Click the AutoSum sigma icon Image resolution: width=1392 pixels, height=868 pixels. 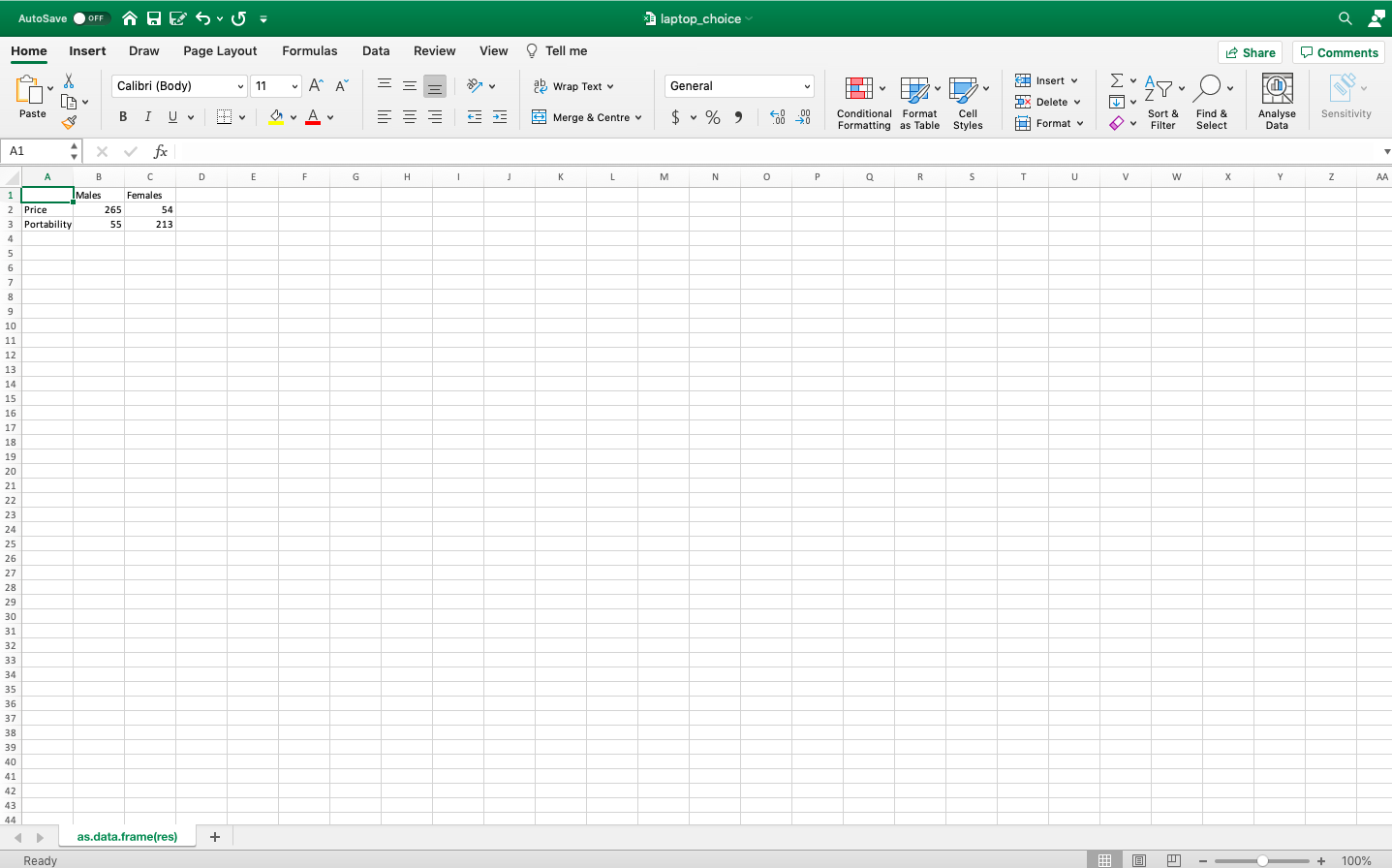click(x=1117, y=80)
